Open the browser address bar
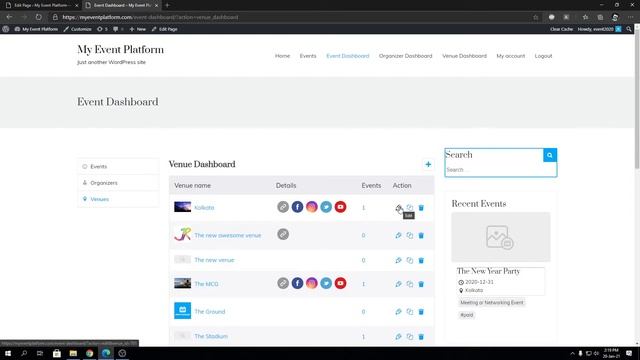The width and height of the screenshot is (640, 360). [294, 17]
